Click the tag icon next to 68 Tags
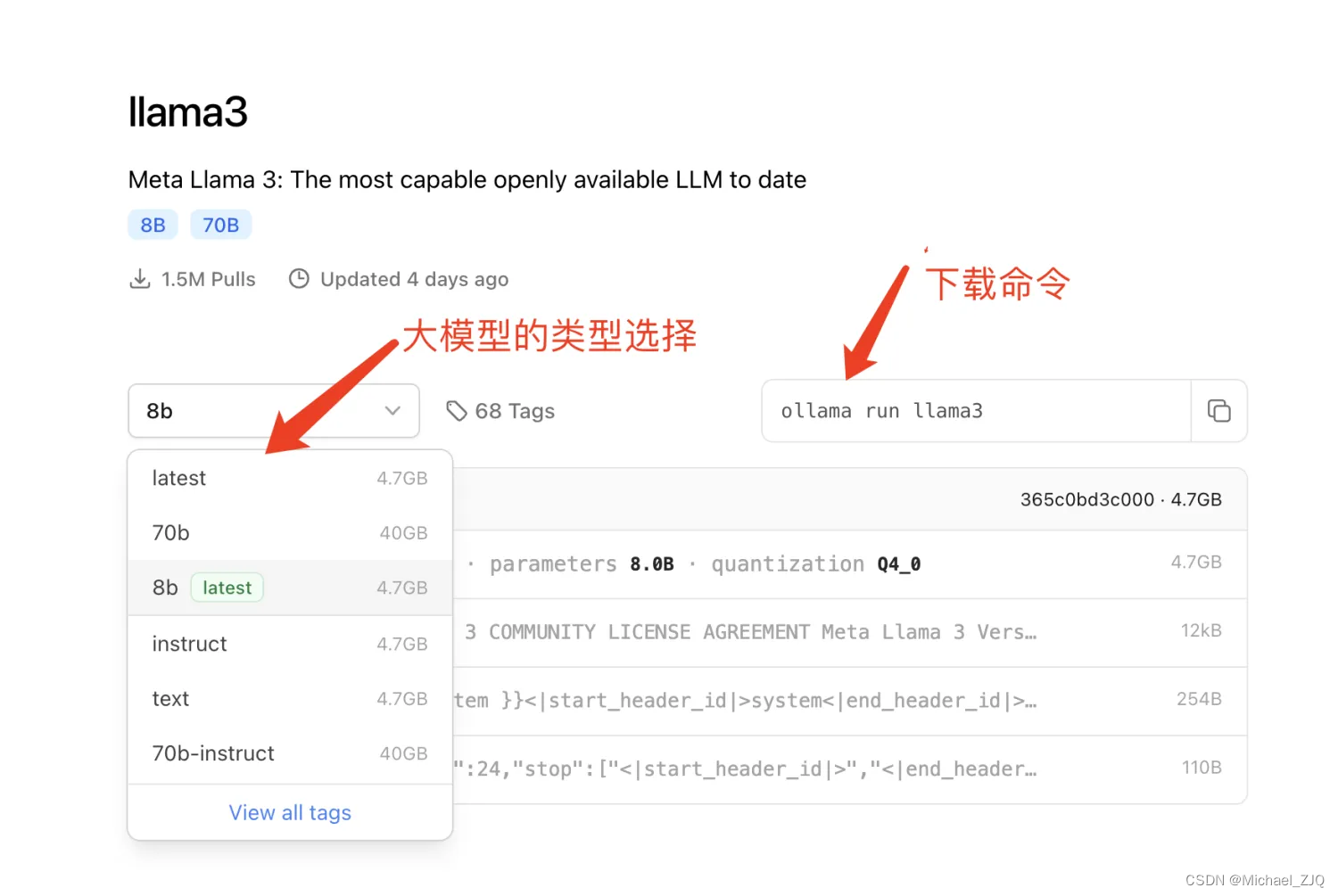This screenshot has height=896, width=1338. click(x=457, y=411)
